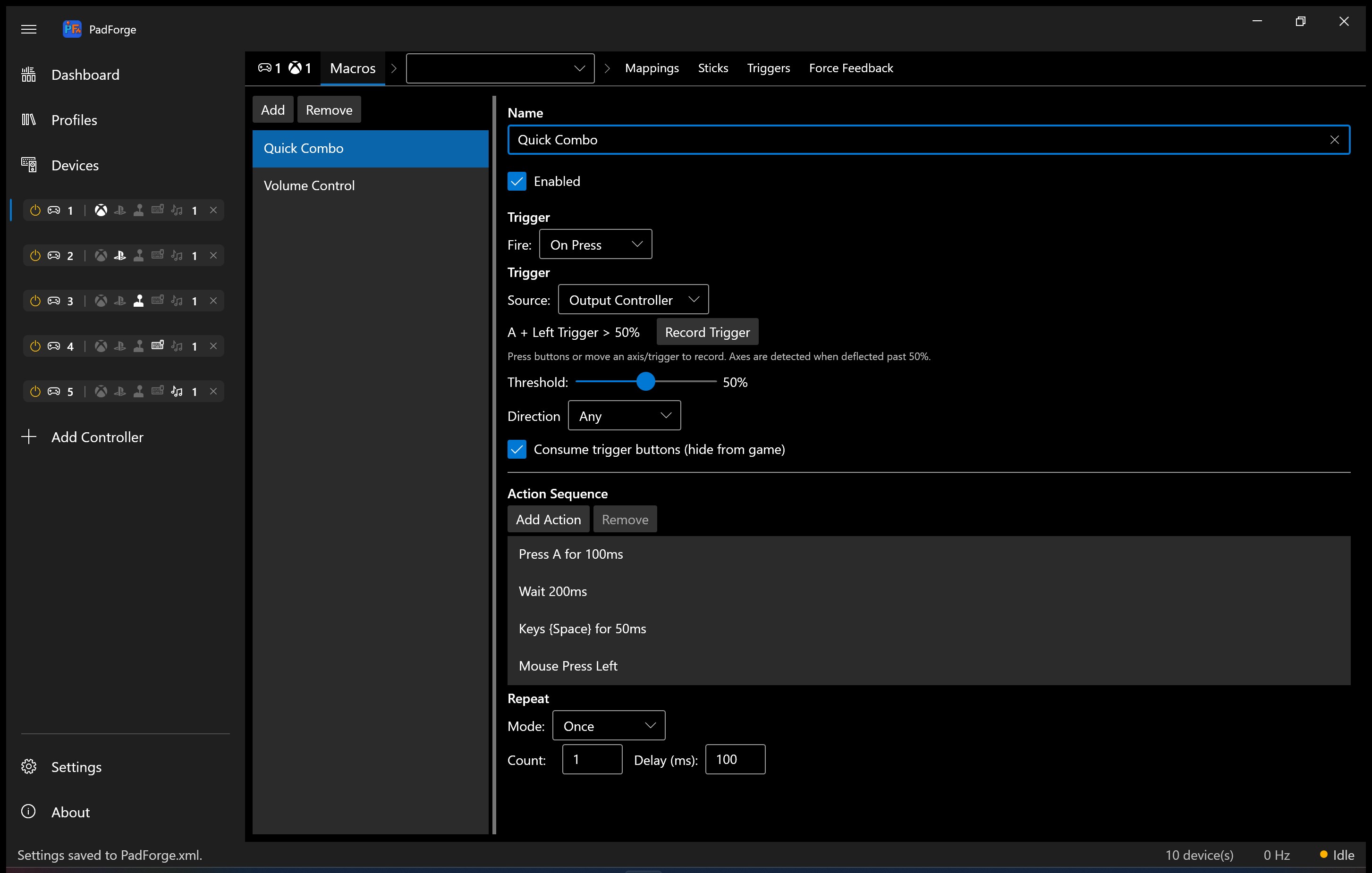Toggle the power icon on controller 1
This screenshot has width=1372, height=873.
(35, 210)
